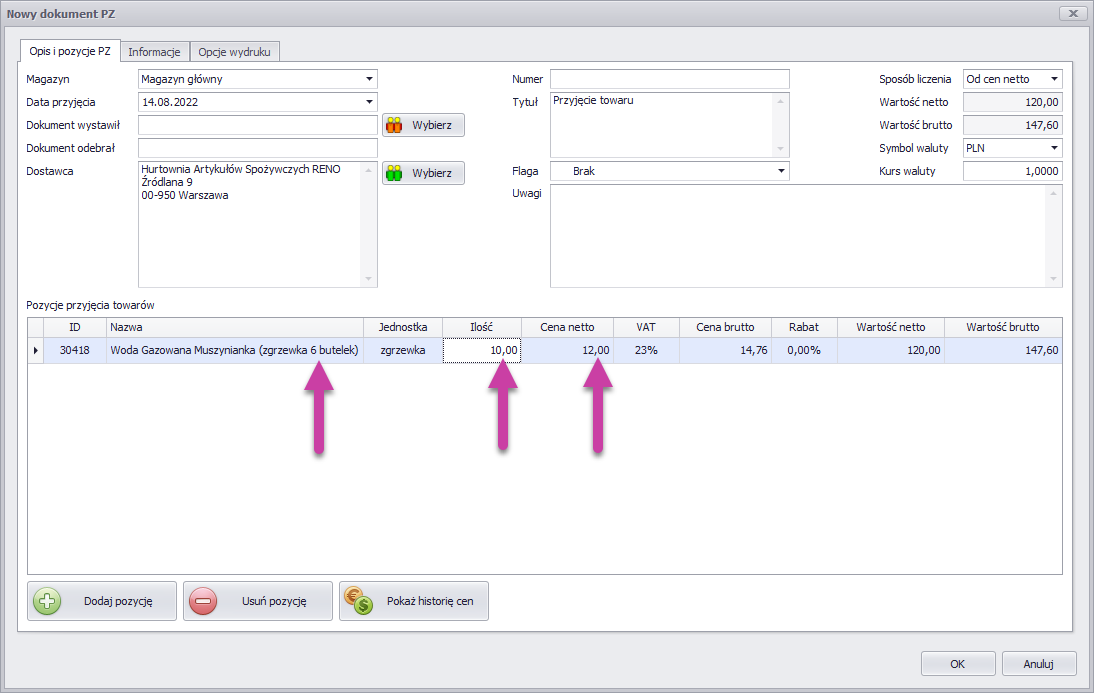Select the Woda Gazowana Muszynianka name cell
Screen dimensions: 1094x693
point(235,350)
